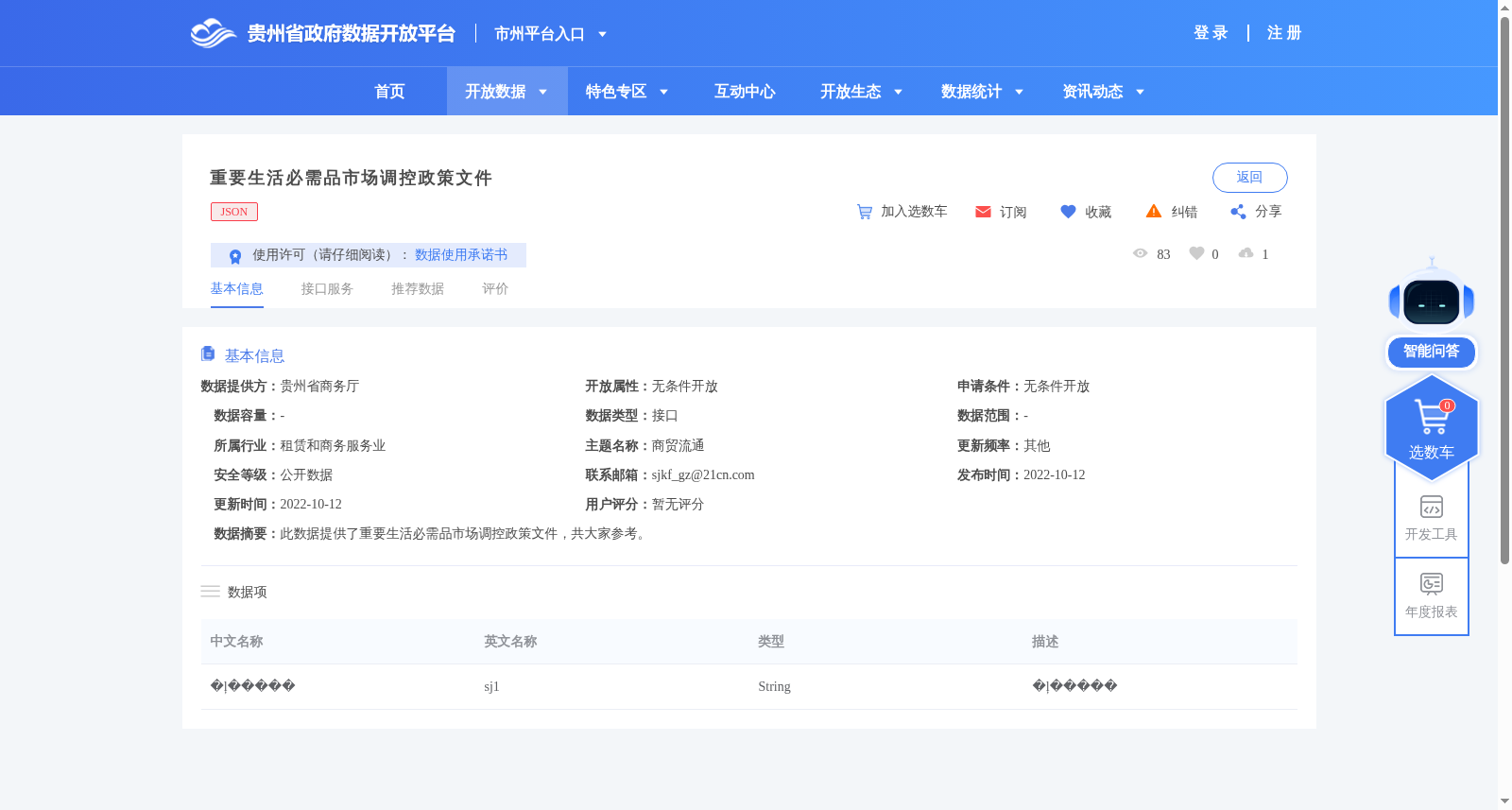Click the 中文名称 column header

pos(236,642)
